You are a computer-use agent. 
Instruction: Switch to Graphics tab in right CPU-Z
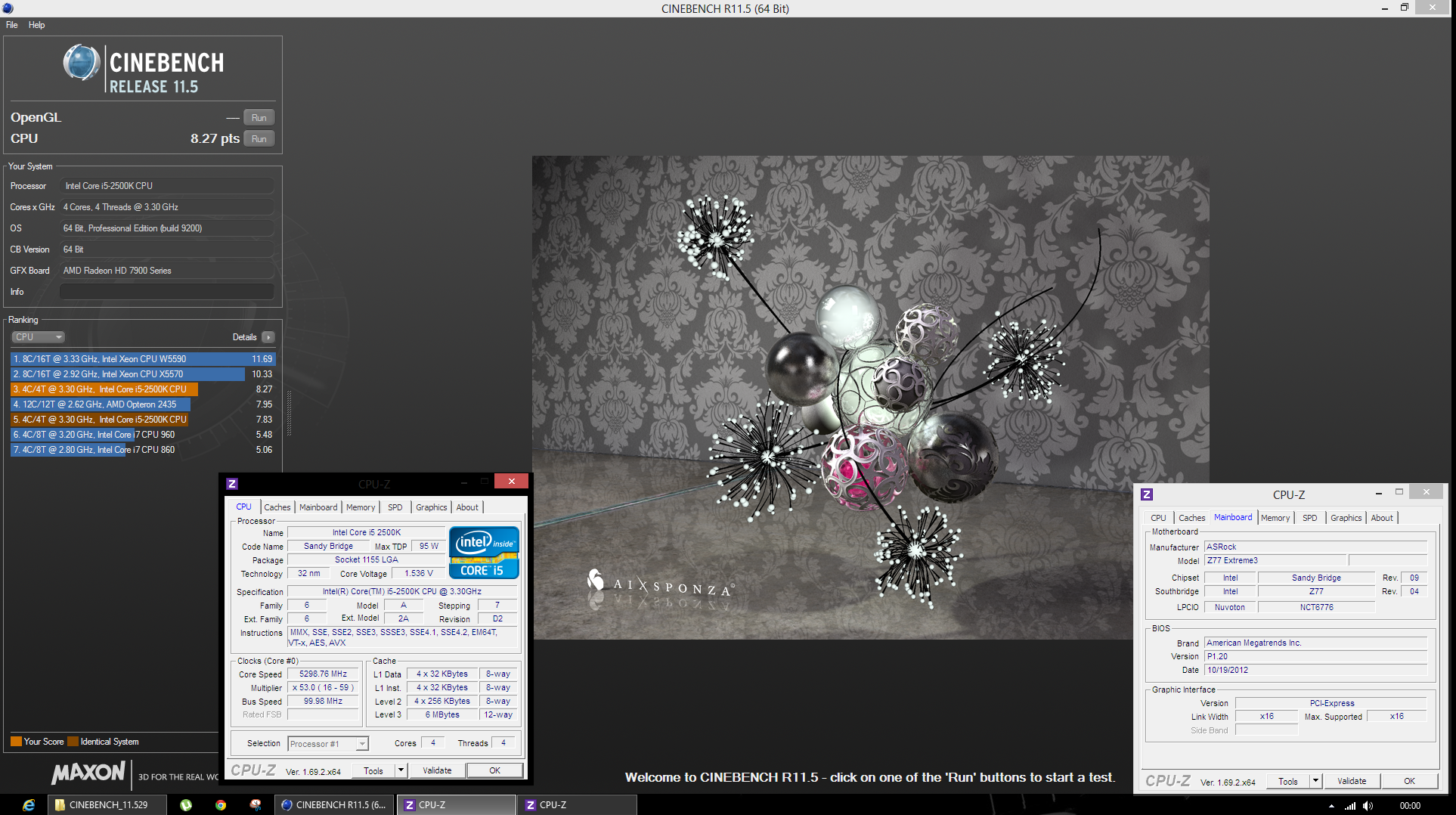click(1346, 518)
